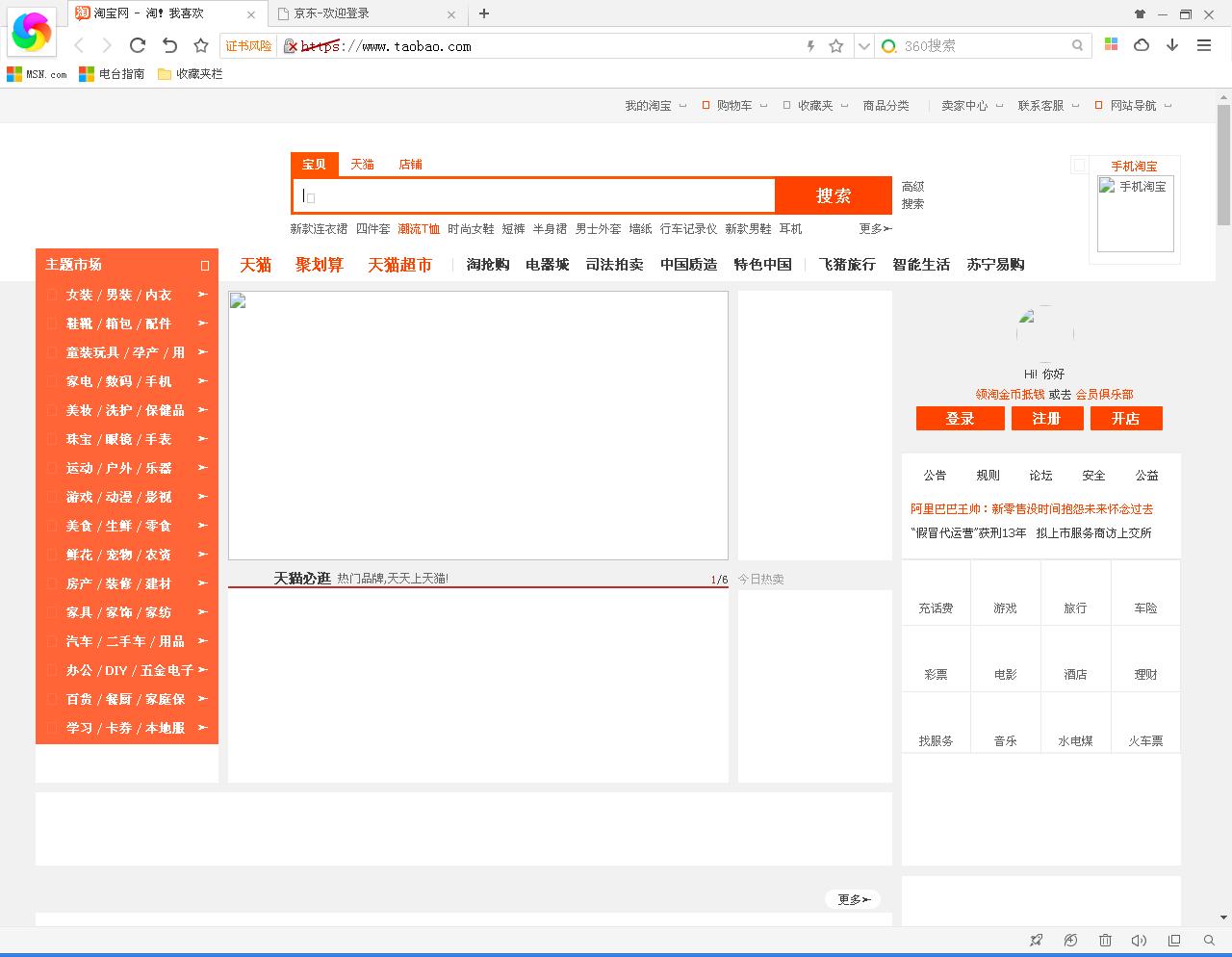Click the browser forward arrow
1232x957 pixels.
(107, 45)
